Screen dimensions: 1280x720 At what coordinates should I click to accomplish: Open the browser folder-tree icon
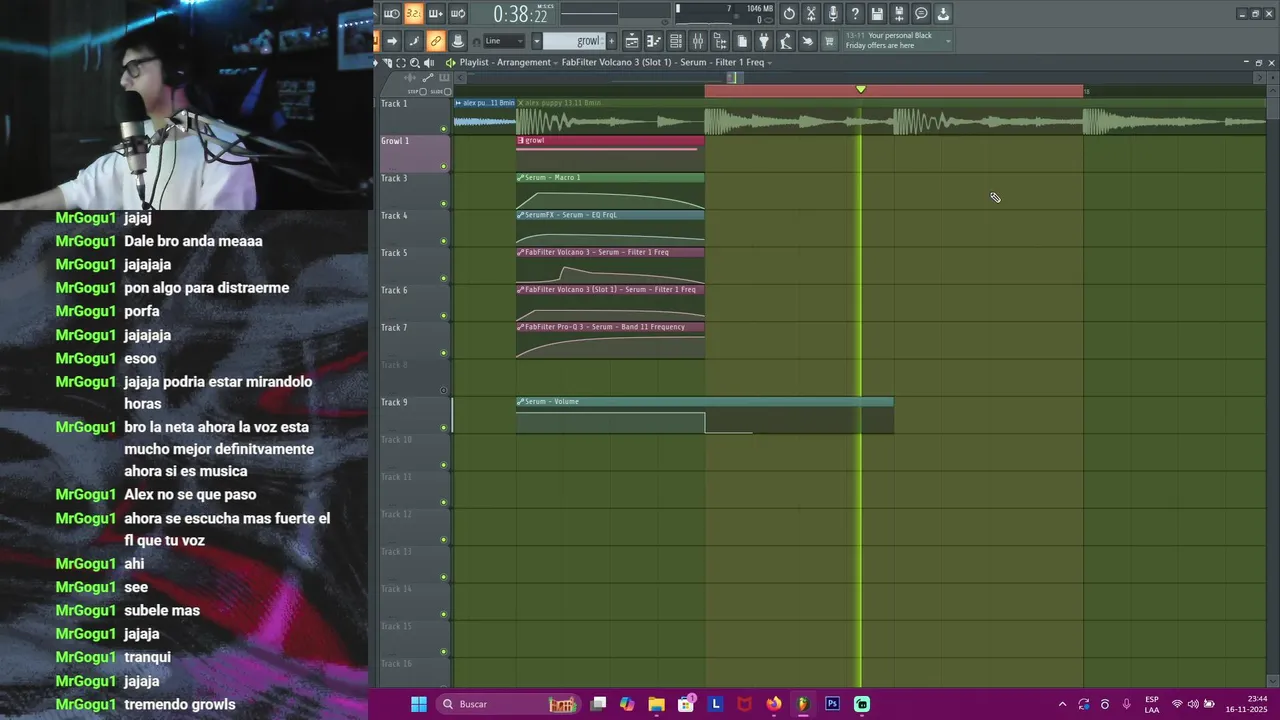click(x=720, y=41)
